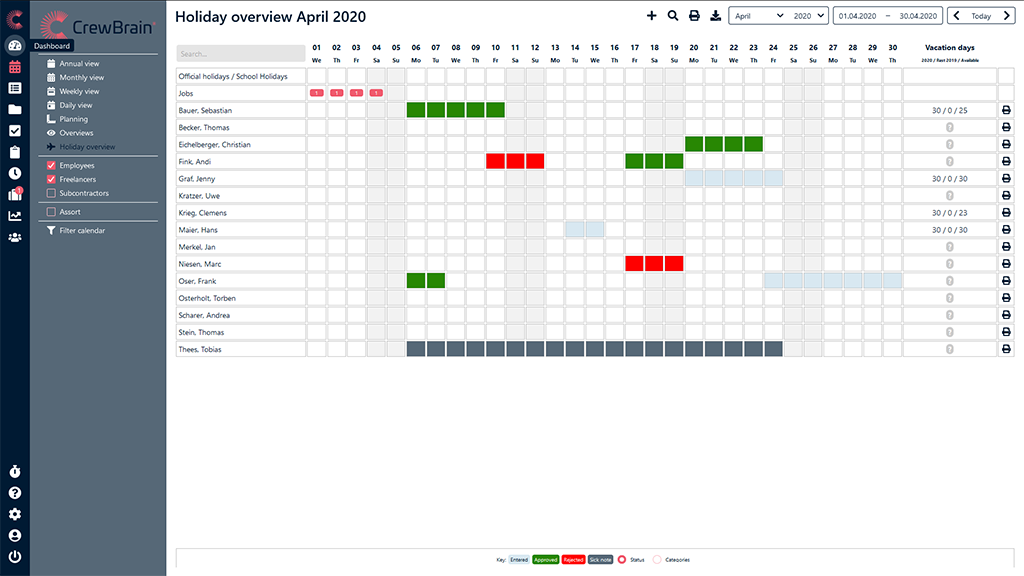Click the Search input field
The height and width of the screenshot is (576, 1024).
[x=240, y=53]
